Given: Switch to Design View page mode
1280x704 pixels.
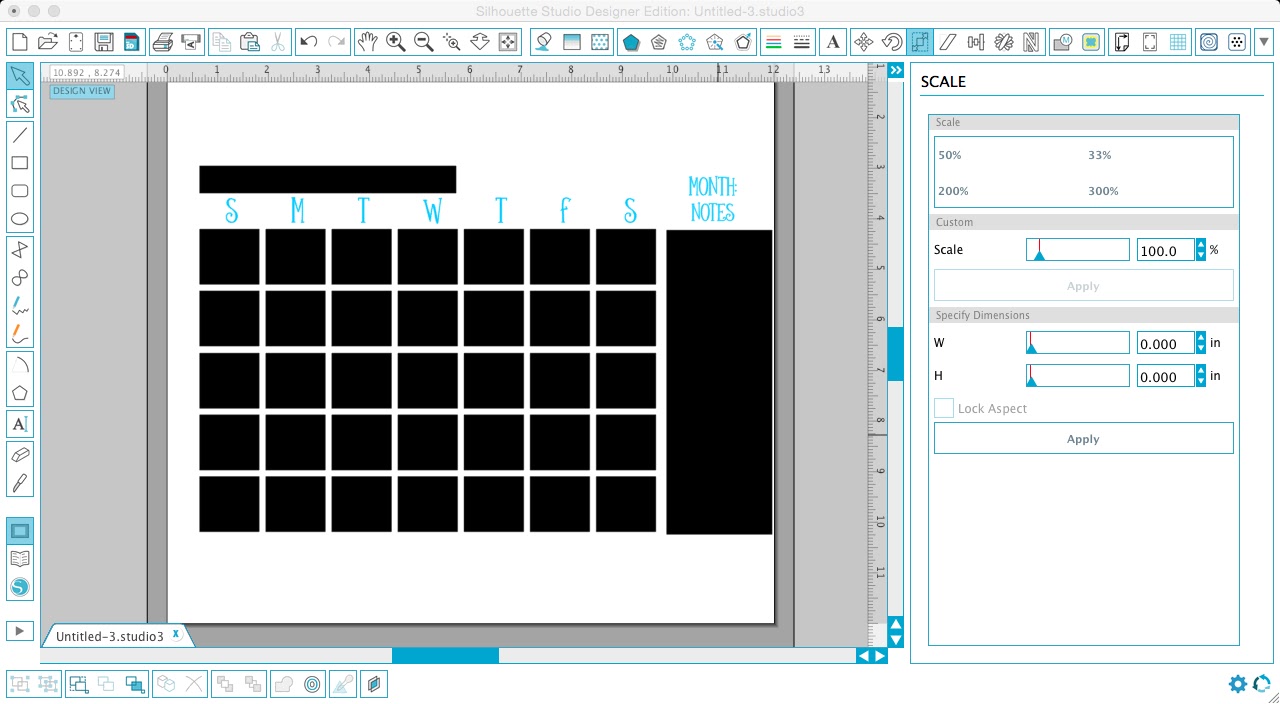Looking at the screenshot, I should point(20,531).
